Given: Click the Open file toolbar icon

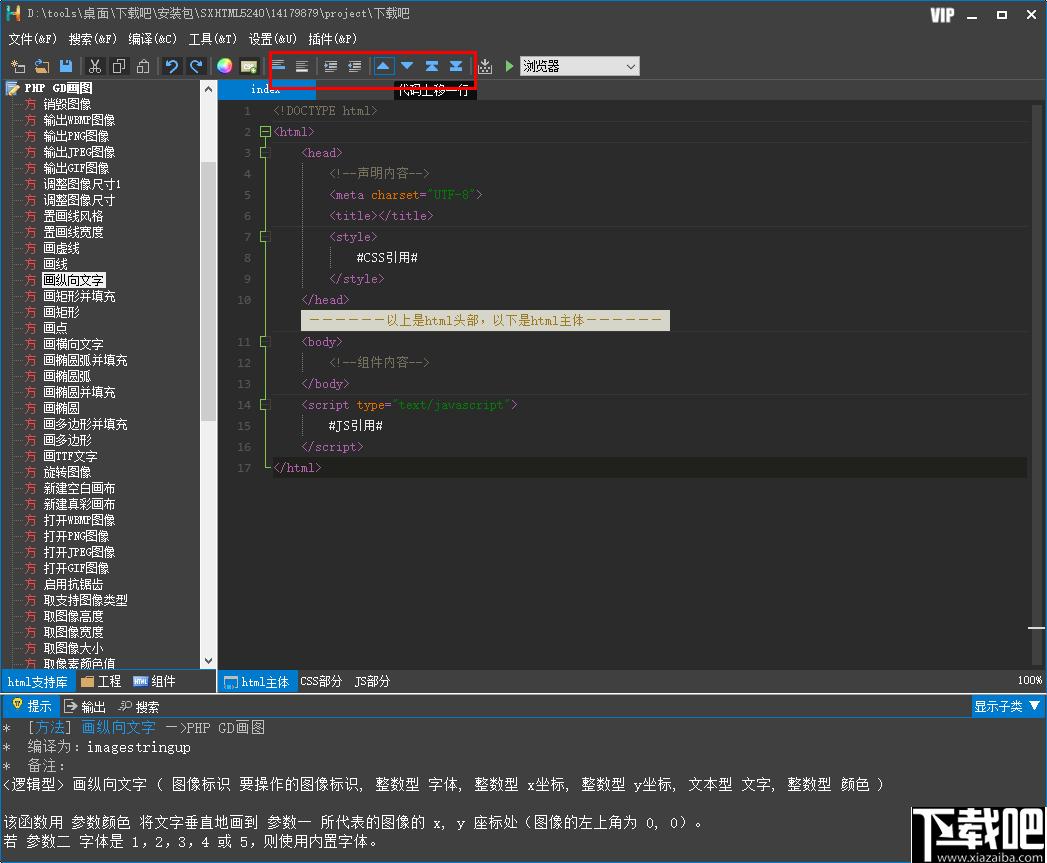Looking at the screenshot, I should [x=42, y=66].
